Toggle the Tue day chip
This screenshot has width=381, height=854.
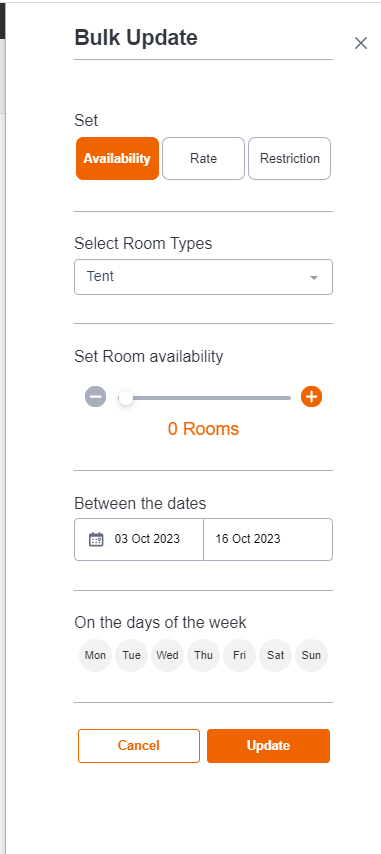coord(131,655)
